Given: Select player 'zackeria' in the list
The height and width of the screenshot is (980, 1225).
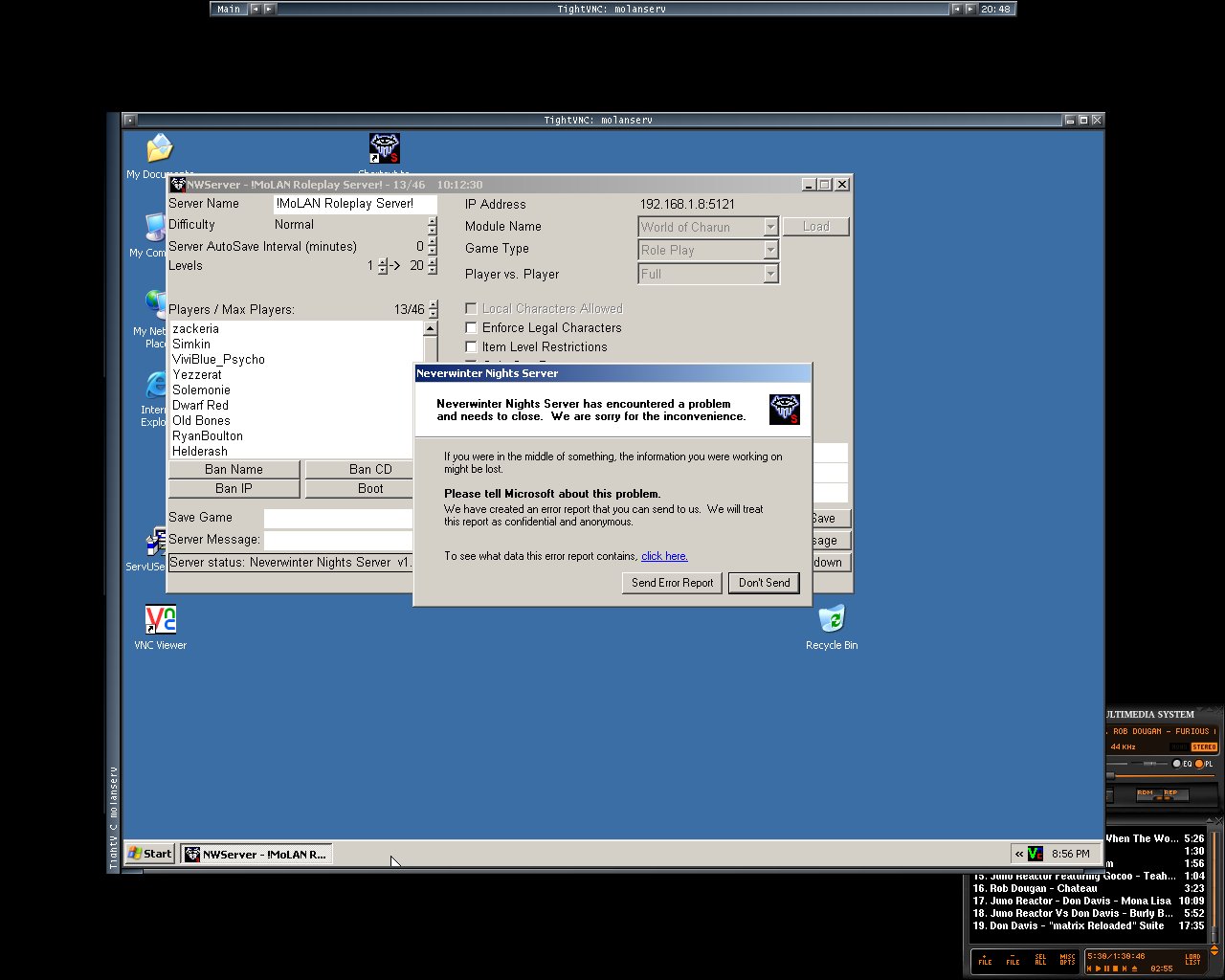Looking at the screenshot, I should (x=296, y=328).
